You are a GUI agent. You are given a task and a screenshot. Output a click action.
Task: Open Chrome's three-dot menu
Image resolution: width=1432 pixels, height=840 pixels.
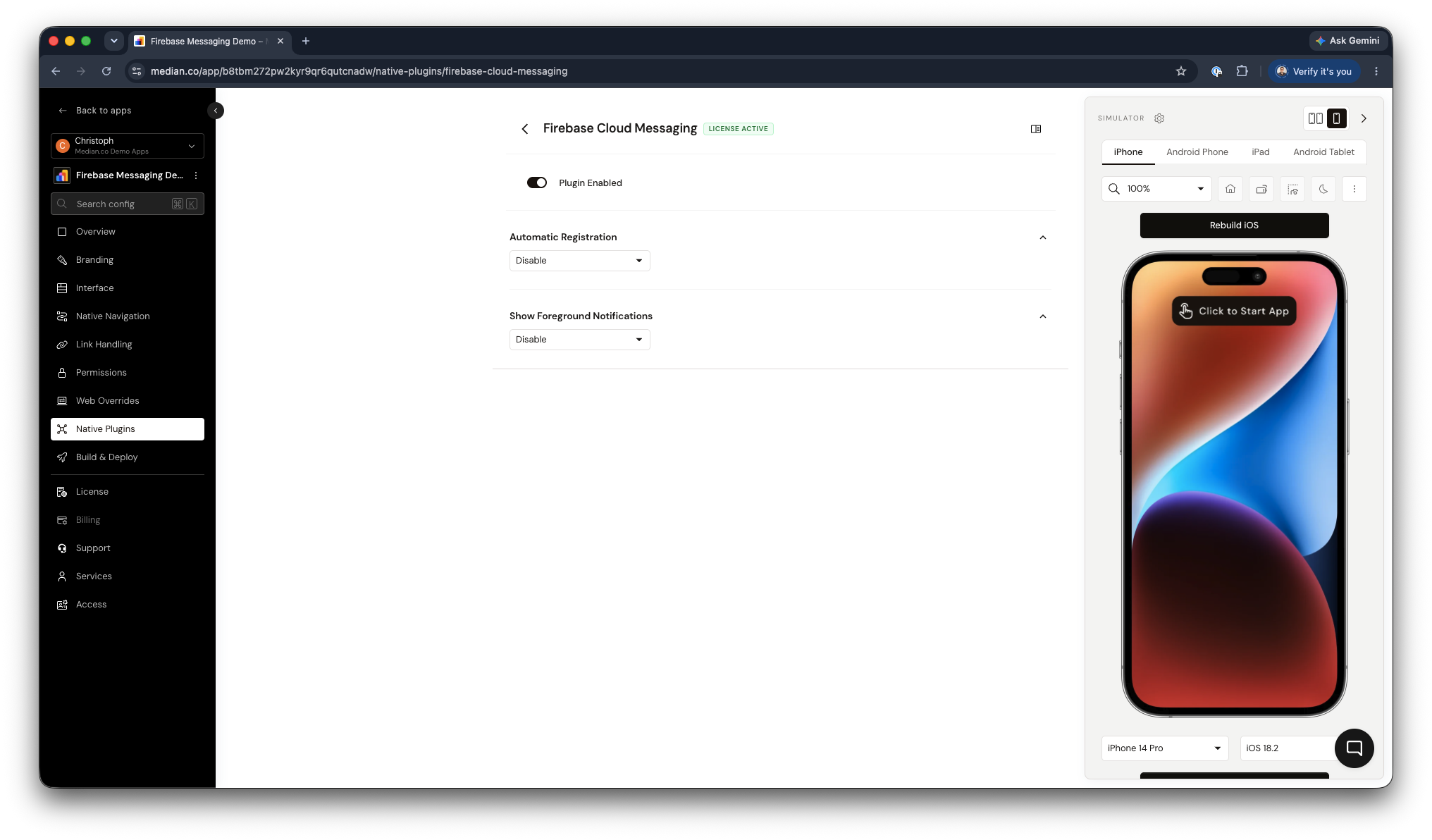[x=1376, y=71]
